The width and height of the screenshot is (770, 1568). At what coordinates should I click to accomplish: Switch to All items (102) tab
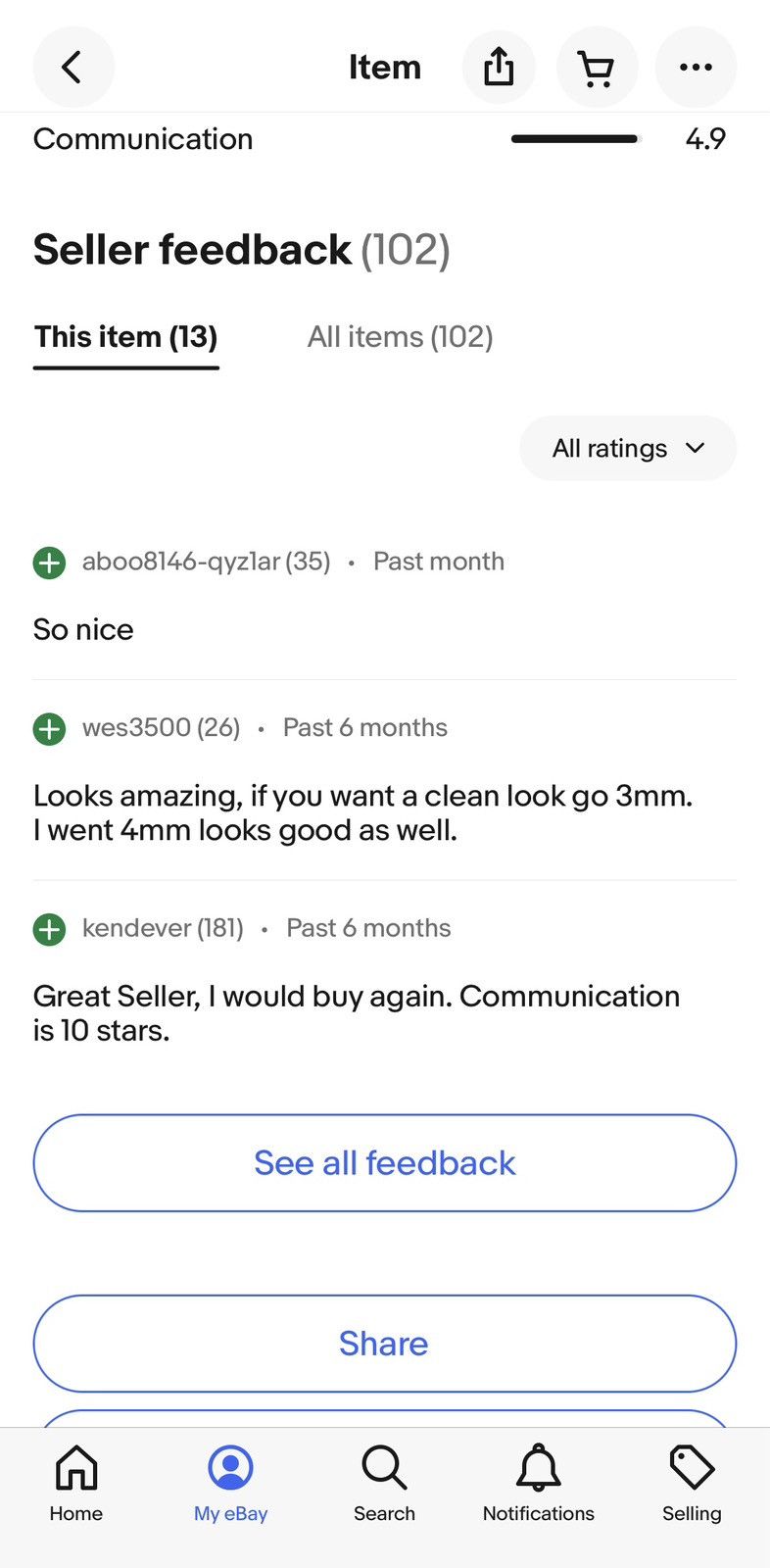pyautogui.click(x=400, y=337)
